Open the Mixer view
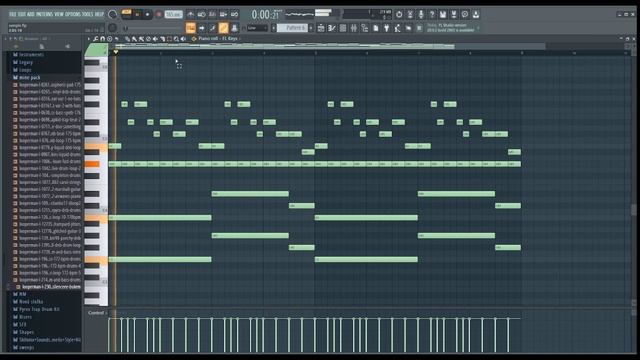This screenshot has width=640, height=360. point(353,28)
